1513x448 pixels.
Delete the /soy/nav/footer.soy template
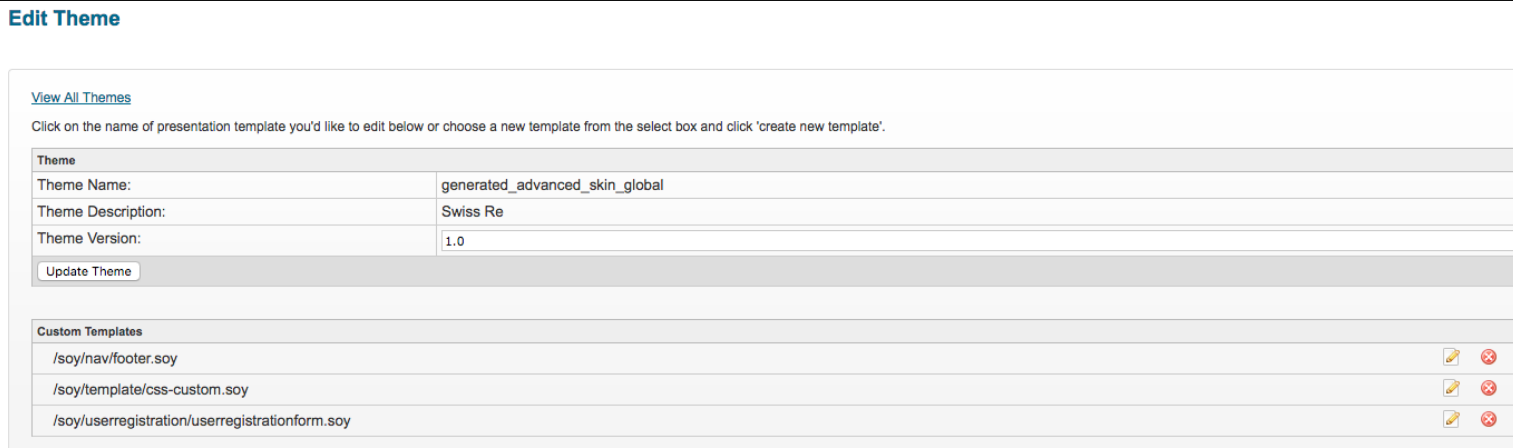pyautogui.click(x=1488, y=357)
